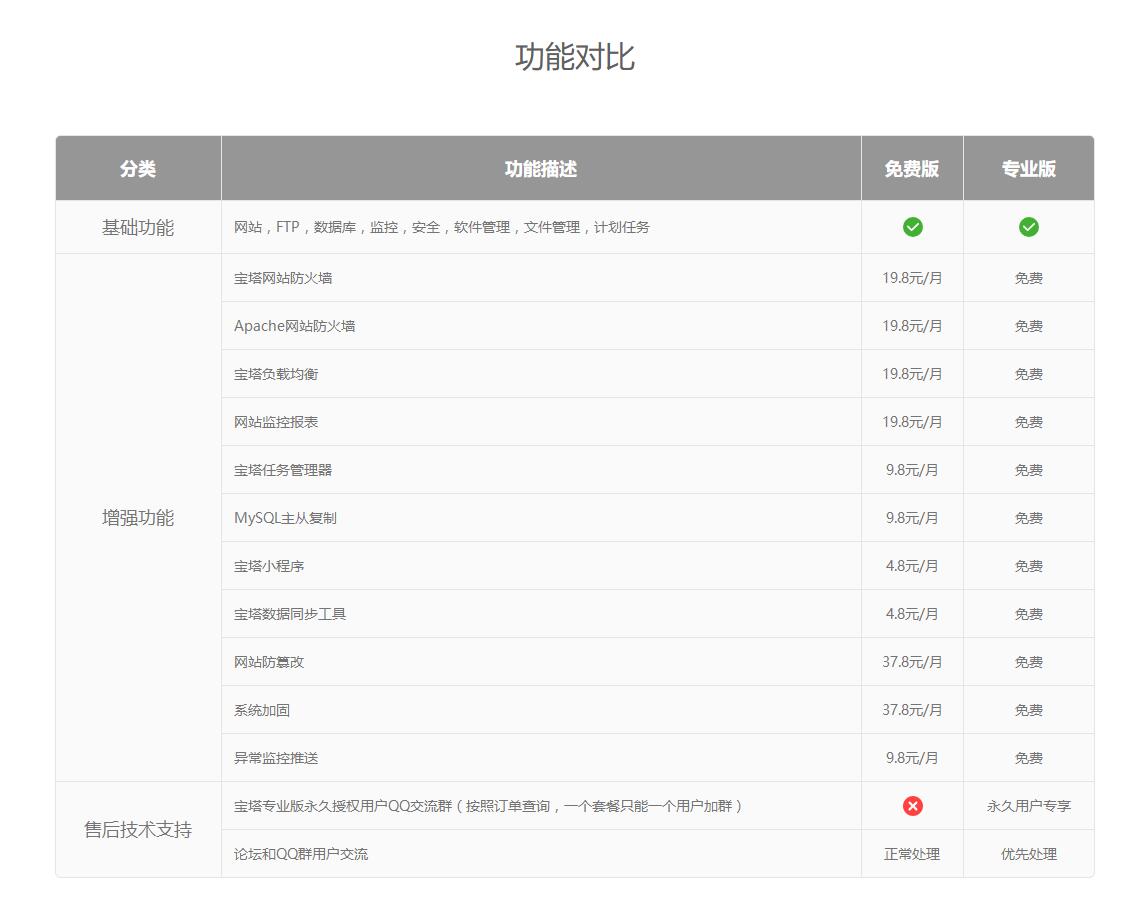This screenshot has width=1124, height=914.
Task: Click the 宝塔网站防火墙 feature text
Action: pos(283,278)
